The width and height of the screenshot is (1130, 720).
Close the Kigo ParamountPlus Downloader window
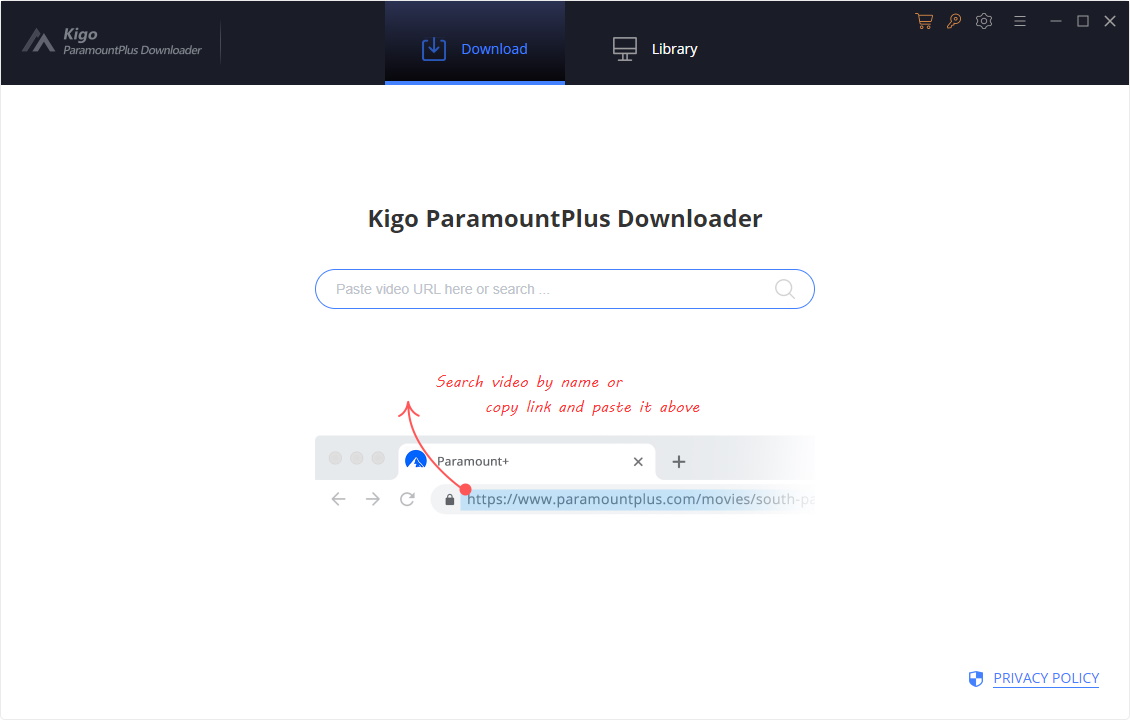click(1110, 22)
